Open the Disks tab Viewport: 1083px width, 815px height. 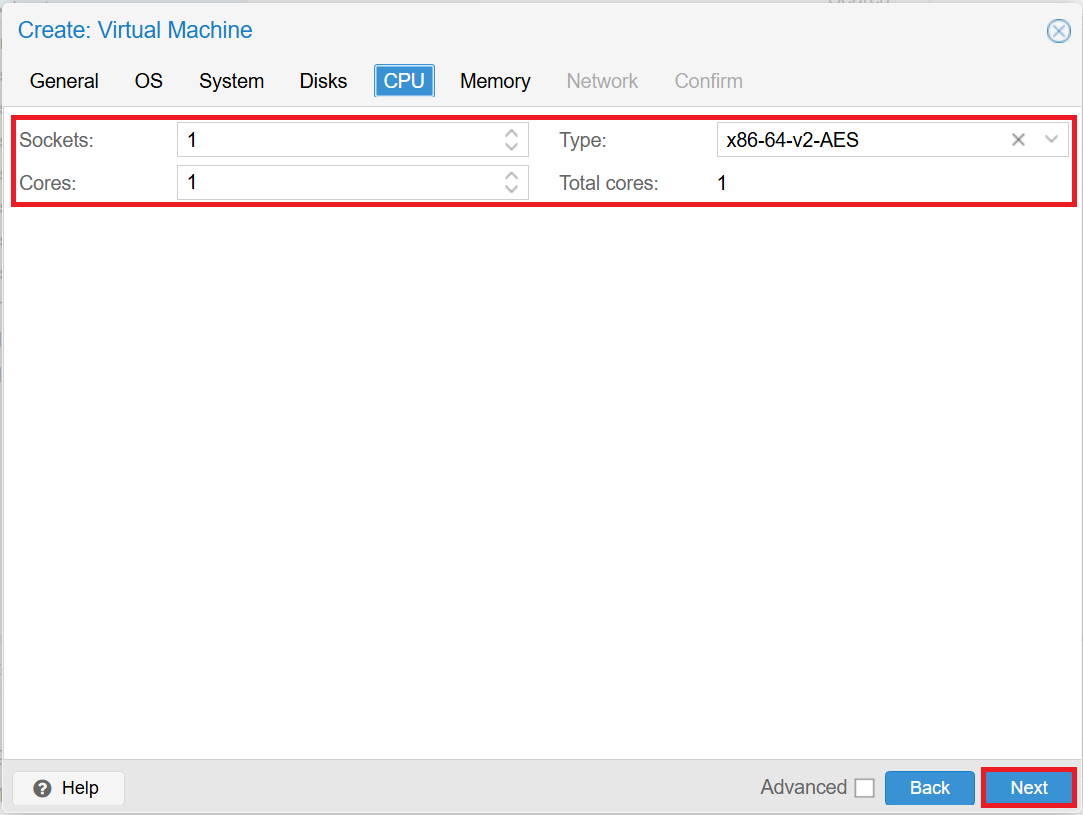point(322,81)
